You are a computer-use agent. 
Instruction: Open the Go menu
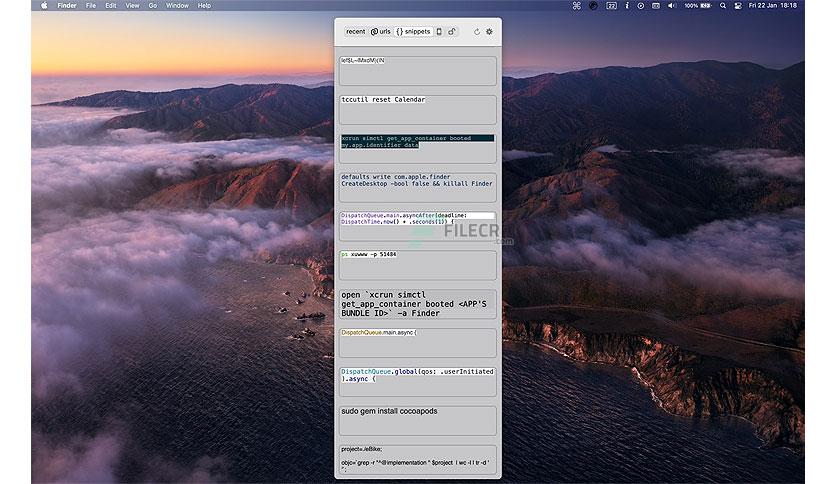click(152, 5)
